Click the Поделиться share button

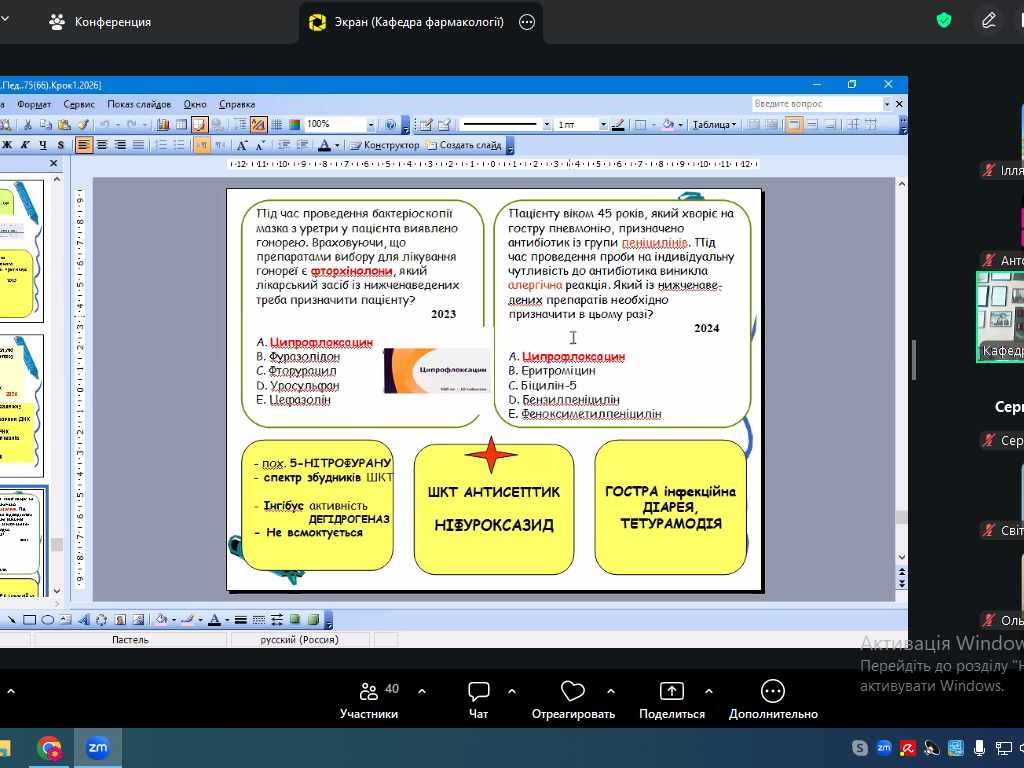pyautogui.click(x=672, y=700)
